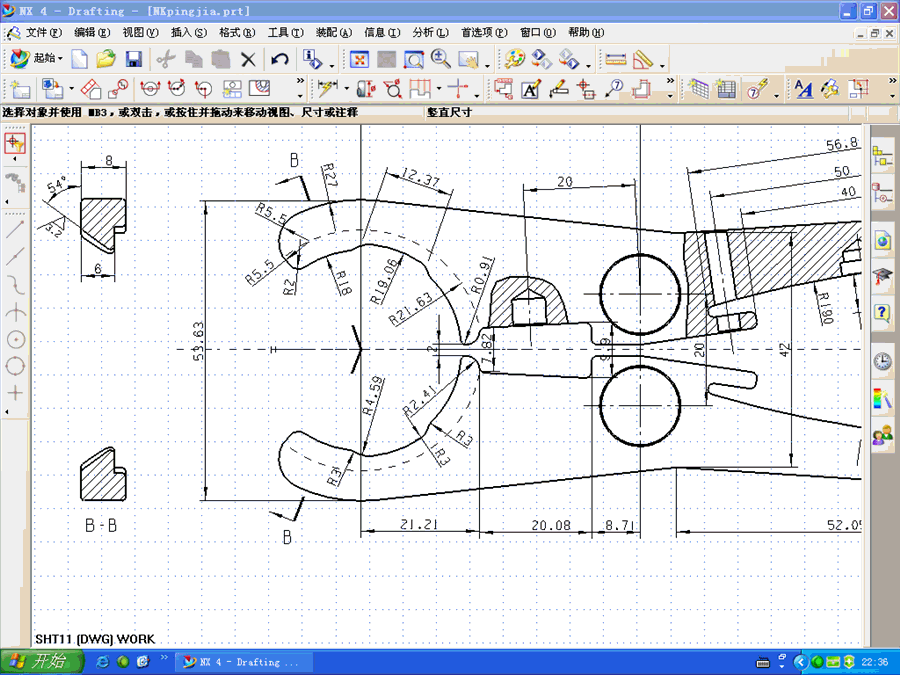Undo the last action with the arrow icon

pos(280,59)
